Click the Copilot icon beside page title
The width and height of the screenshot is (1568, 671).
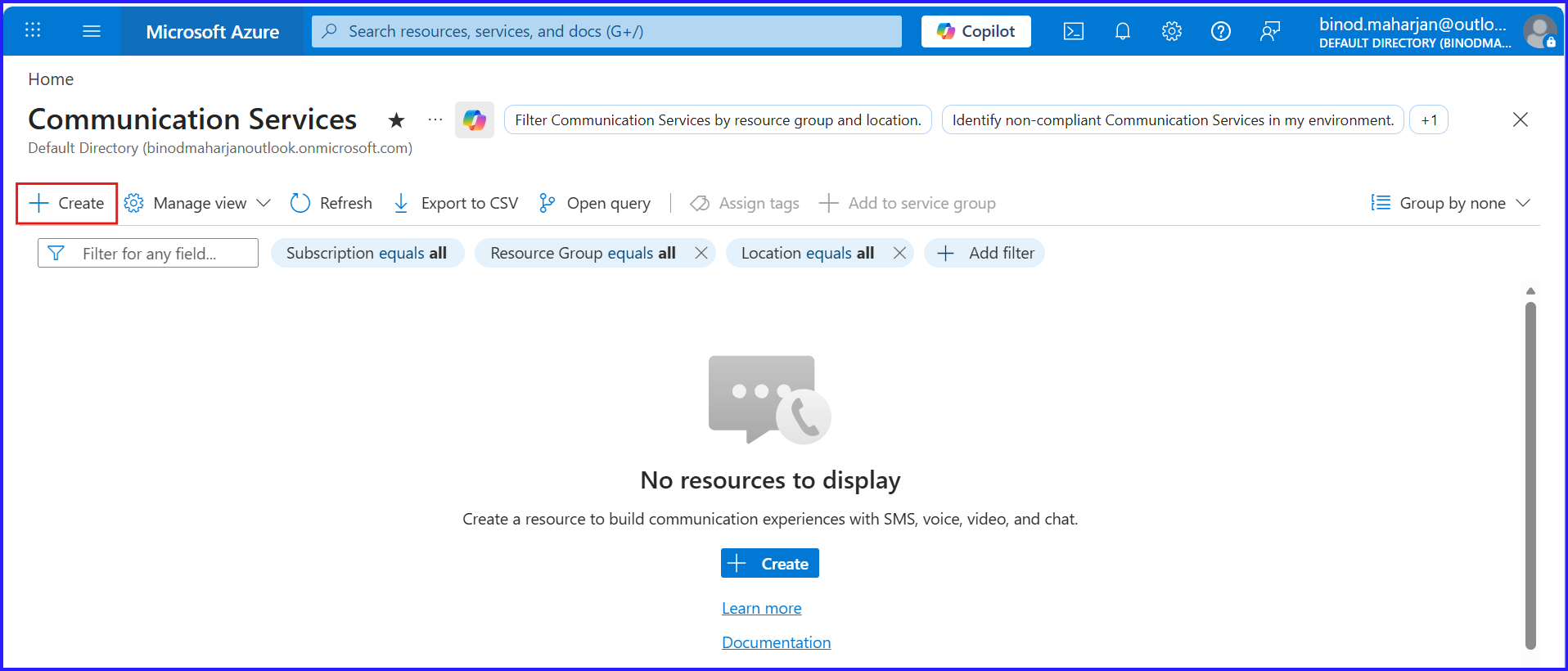tap(475, 120)
